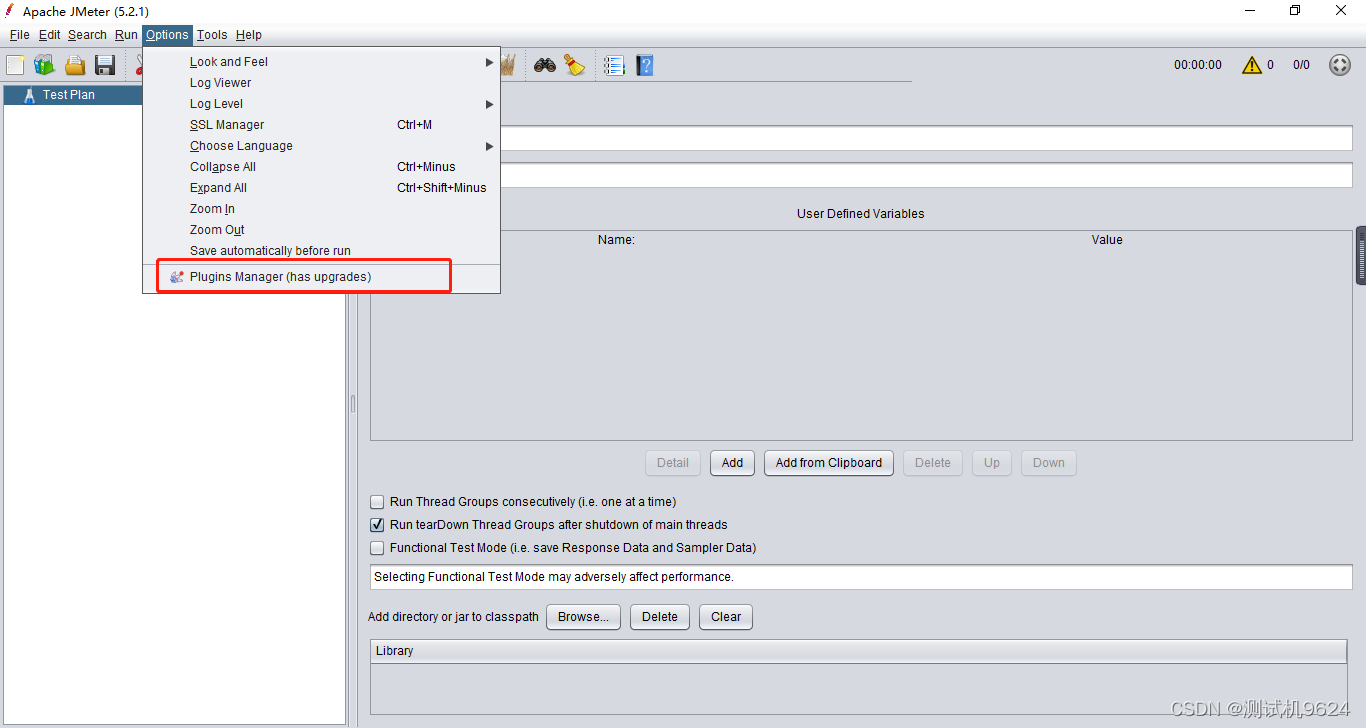
Task: Open Plugins Manager (has upgrades)
Action: (x=321, y=277)
